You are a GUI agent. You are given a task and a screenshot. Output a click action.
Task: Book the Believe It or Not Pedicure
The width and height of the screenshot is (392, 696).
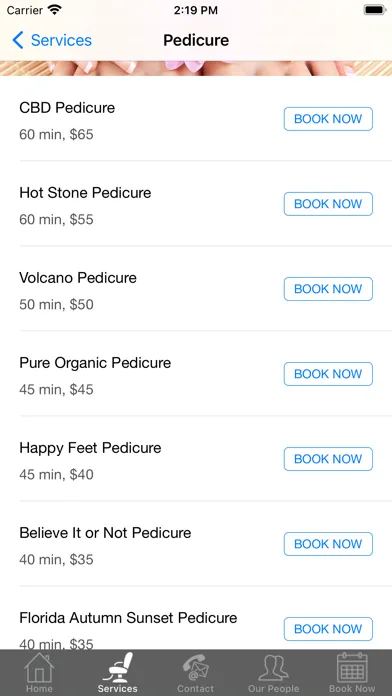tap(328, 544)
